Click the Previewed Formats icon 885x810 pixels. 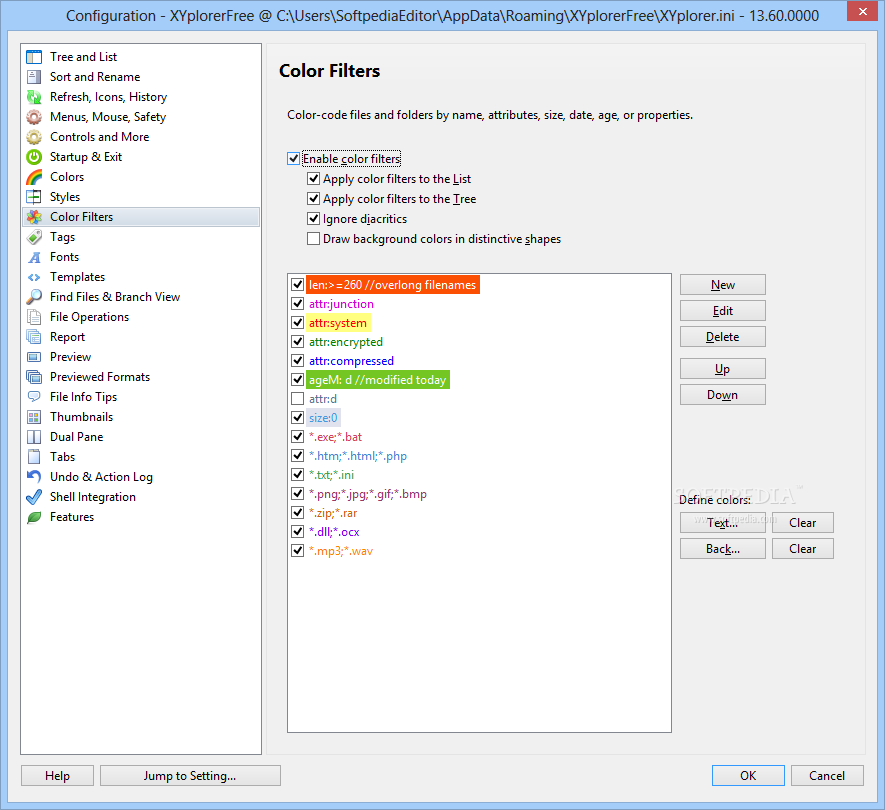pos(34,377)
